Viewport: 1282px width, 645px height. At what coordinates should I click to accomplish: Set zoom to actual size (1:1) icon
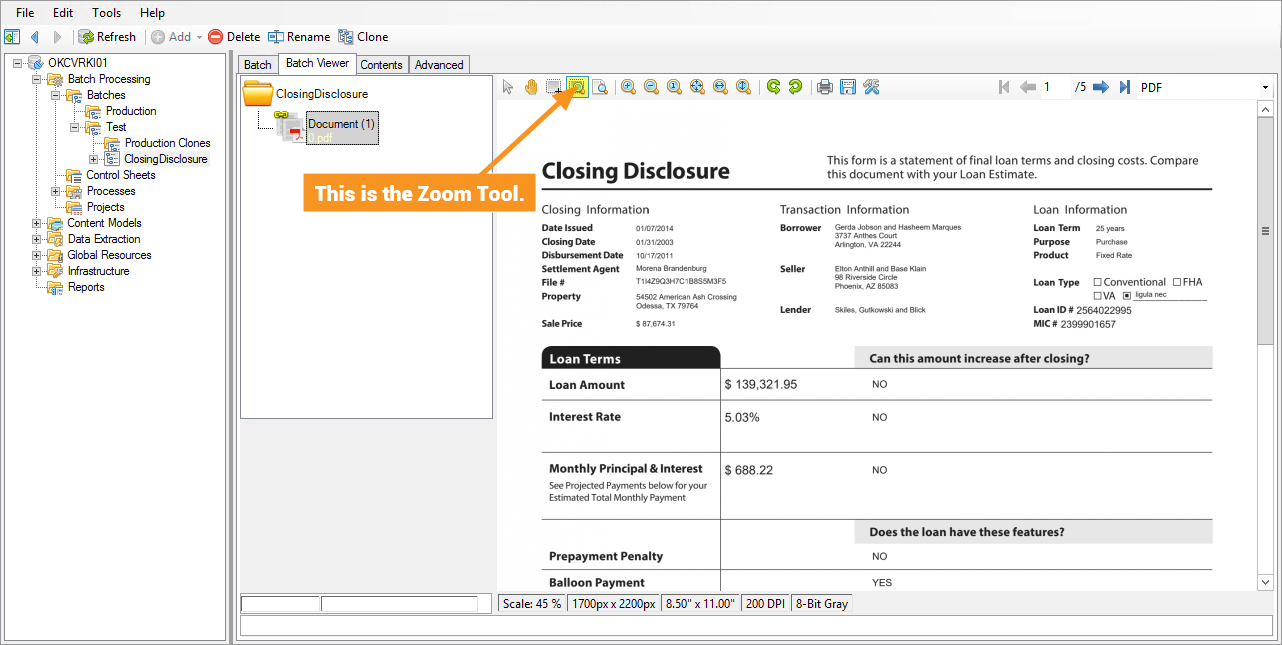(674, 87)
